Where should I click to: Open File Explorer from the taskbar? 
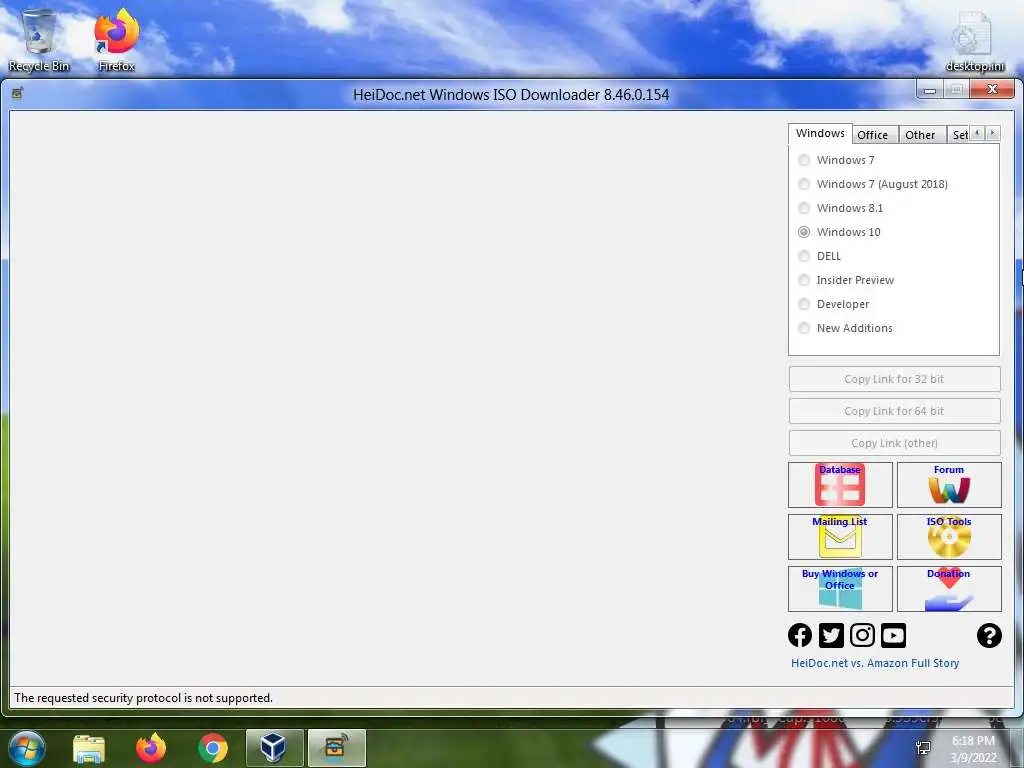[89, 748]
